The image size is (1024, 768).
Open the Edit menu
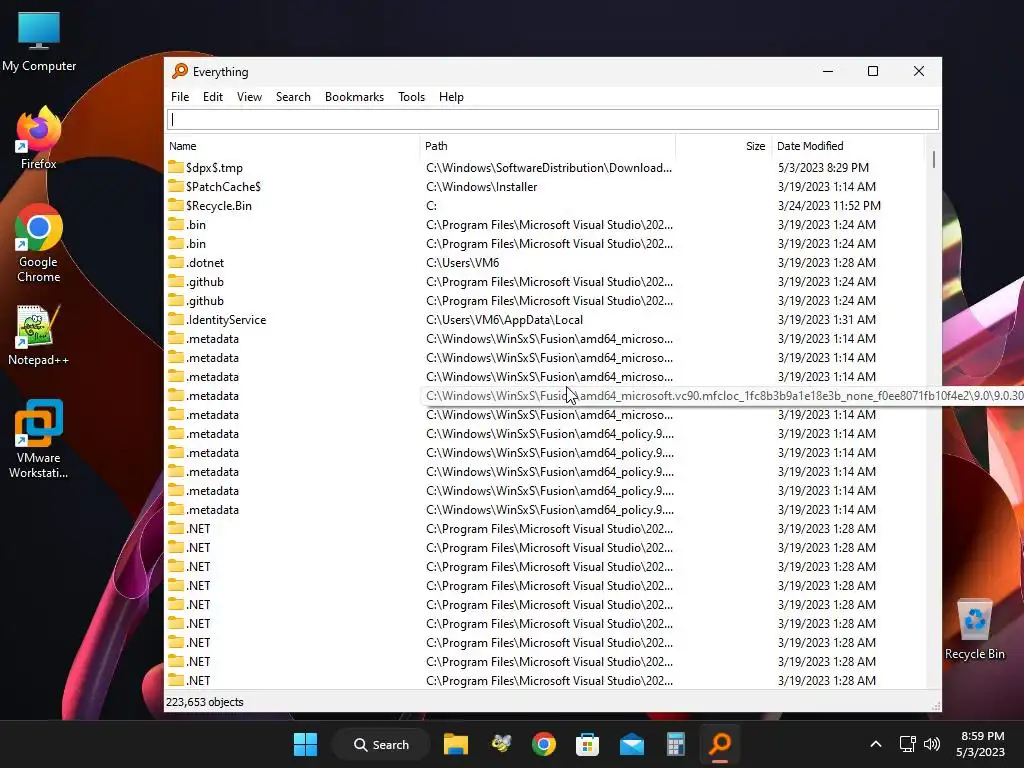point(213,97)
